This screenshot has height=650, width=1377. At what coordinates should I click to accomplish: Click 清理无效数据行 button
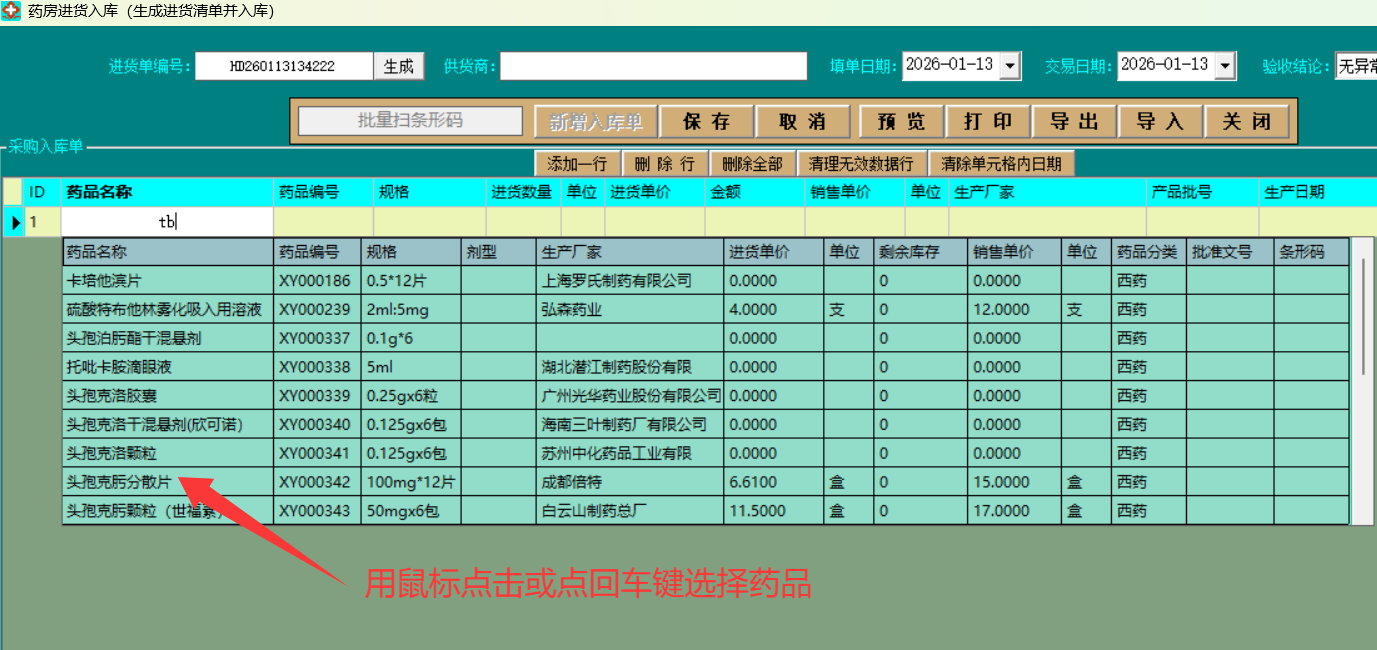tap(860, 164)
